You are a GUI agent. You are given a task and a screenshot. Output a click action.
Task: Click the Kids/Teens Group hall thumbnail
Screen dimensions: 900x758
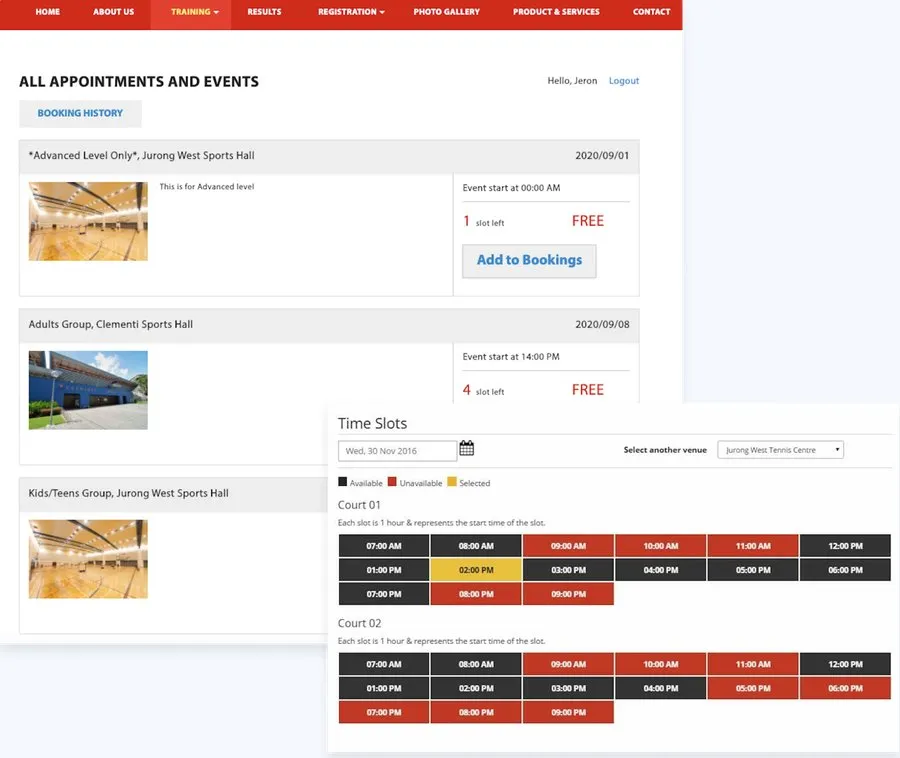coord(88,559)
